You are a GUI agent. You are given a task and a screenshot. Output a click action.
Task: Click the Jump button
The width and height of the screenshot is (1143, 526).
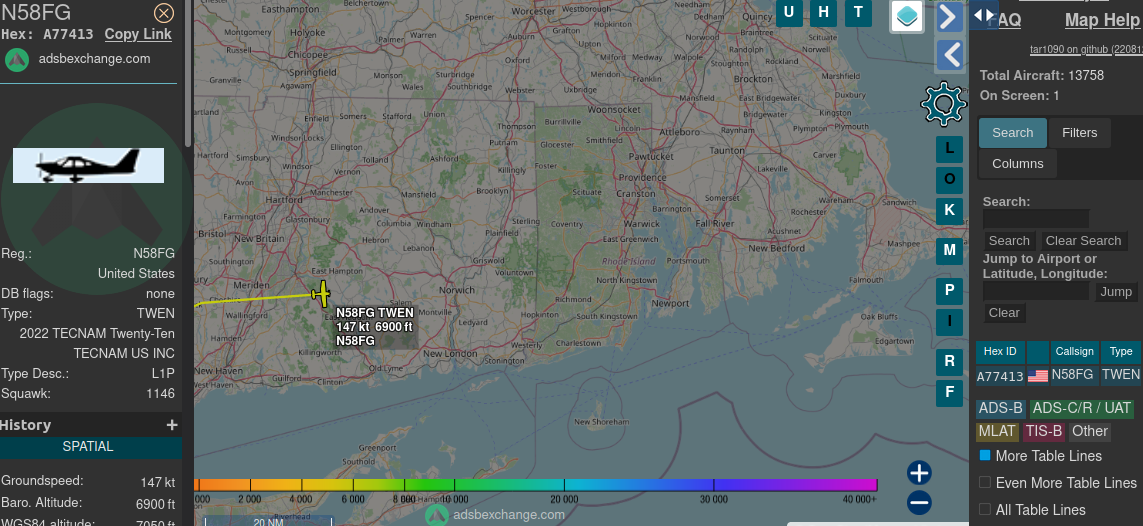[x=1116, y=292]
